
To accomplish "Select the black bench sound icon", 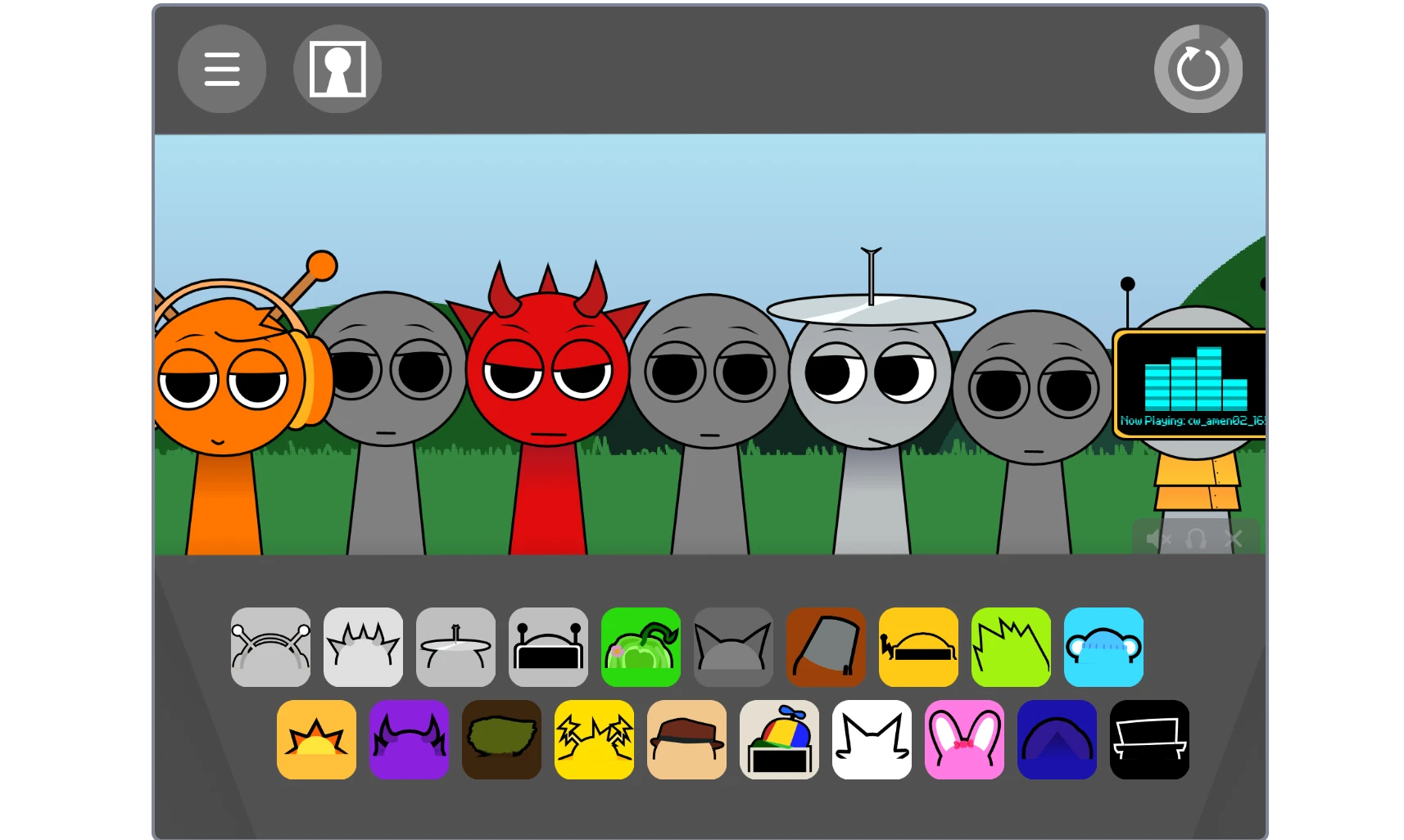I will point(1149,740).
